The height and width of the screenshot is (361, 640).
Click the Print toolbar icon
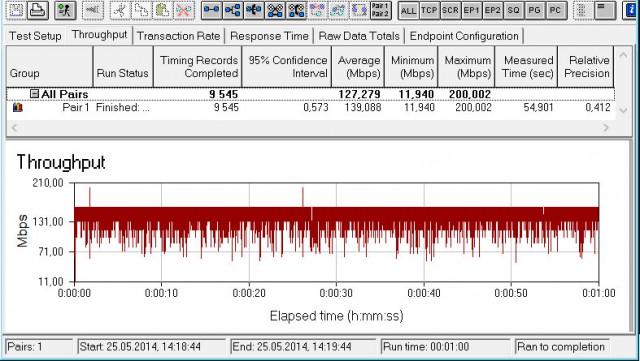click(38, 11)
